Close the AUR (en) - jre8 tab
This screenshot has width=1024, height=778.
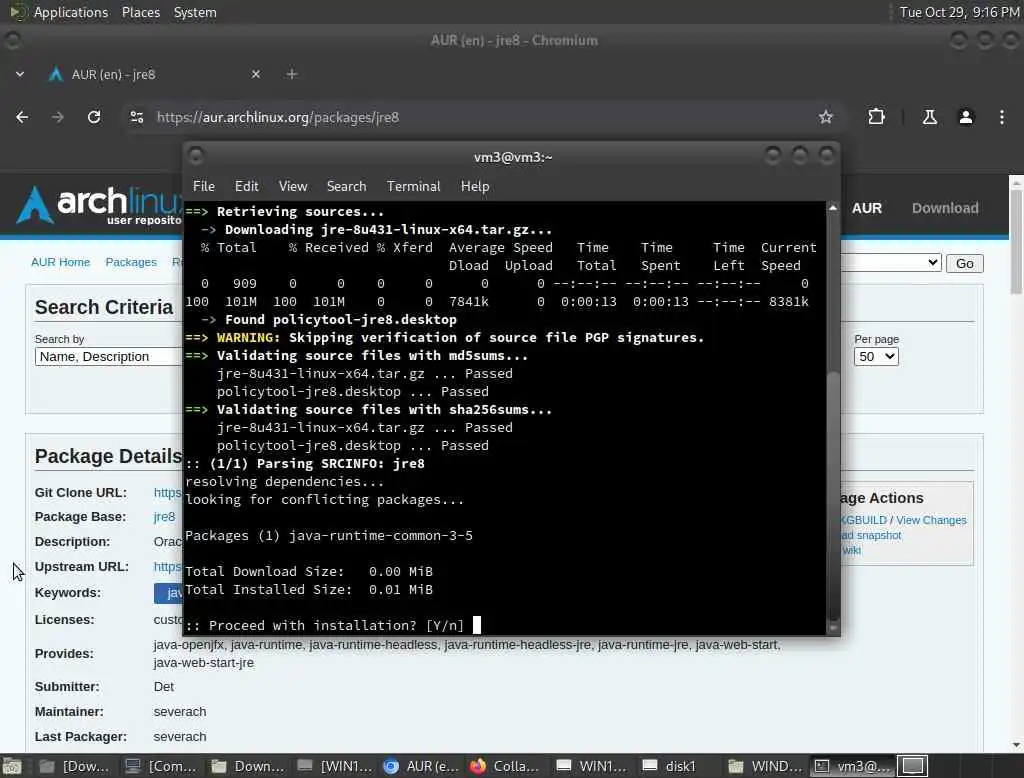tap(256, 74)
